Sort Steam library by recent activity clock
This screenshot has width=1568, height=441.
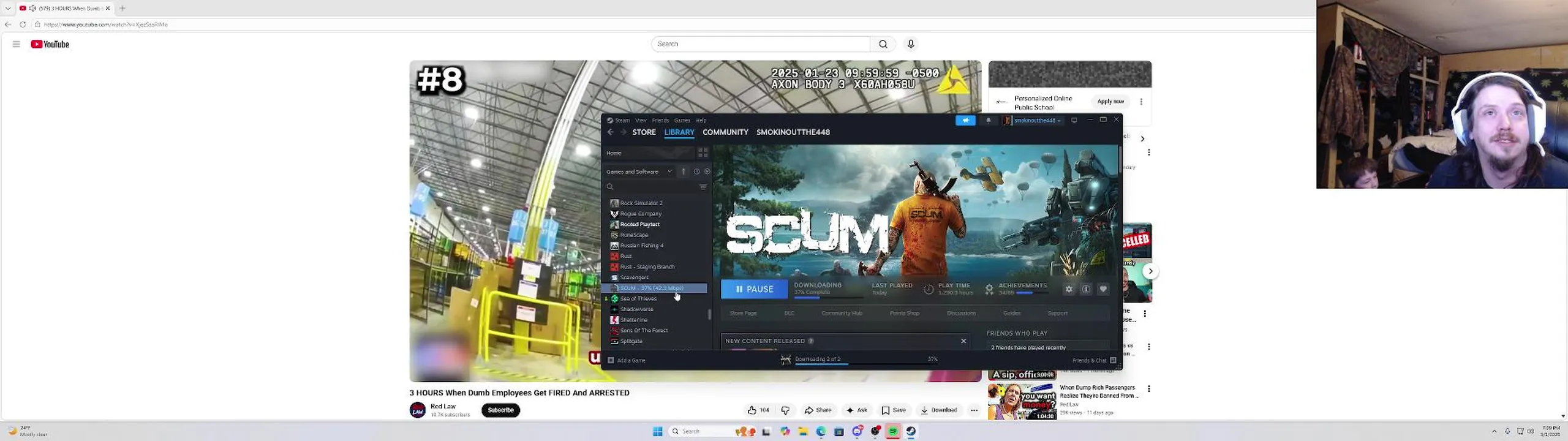click(x=696, y=171)
